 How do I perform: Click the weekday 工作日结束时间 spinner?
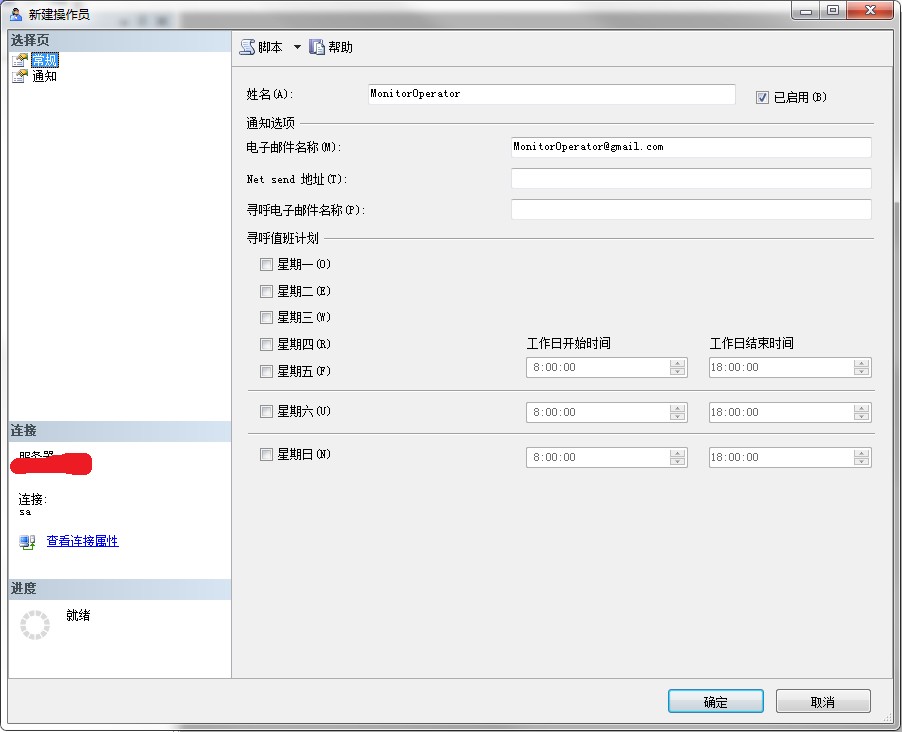(x=861, y=367)
